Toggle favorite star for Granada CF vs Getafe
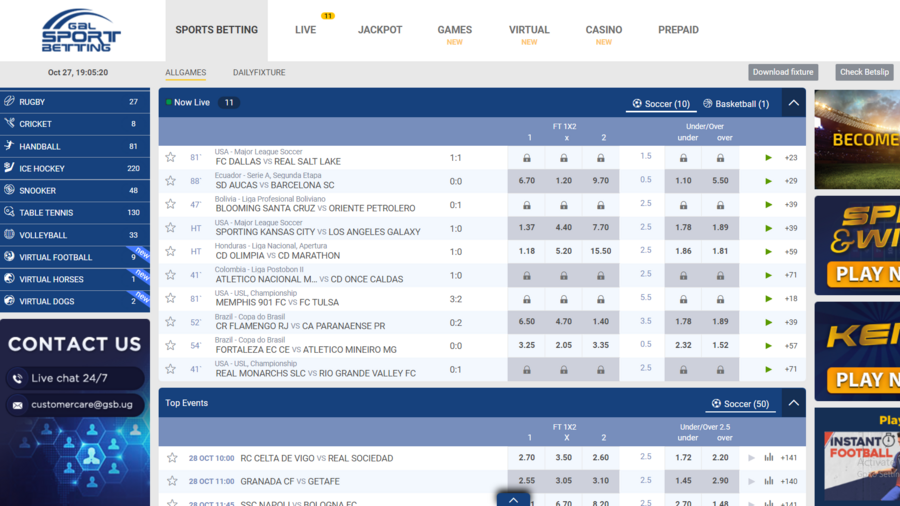 [x=171, y=481]
